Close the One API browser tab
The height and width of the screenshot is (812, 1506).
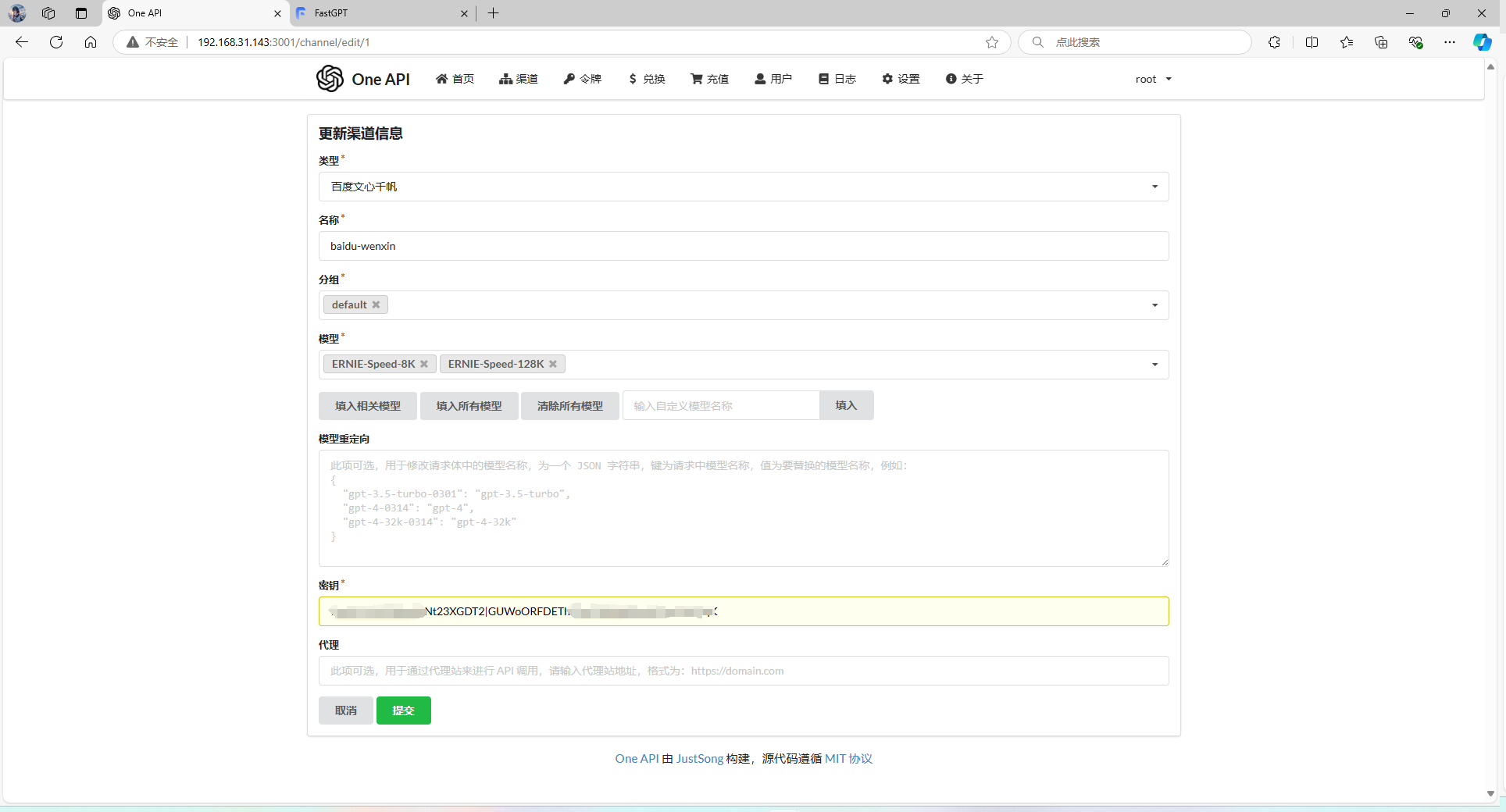coord(277,13)
